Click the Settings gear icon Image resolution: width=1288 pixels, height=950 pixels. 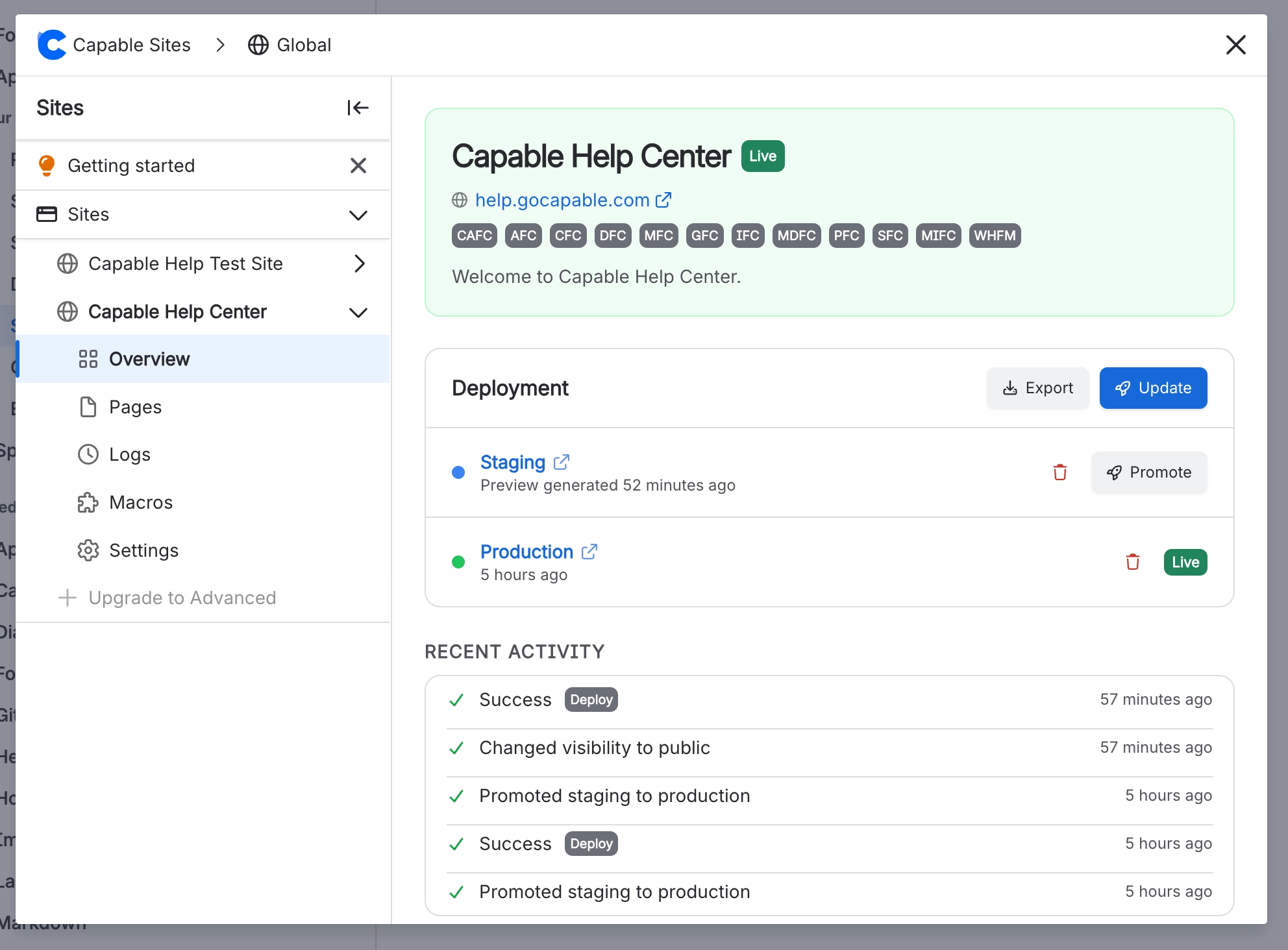pyautogui.click(x=88, y=550)
